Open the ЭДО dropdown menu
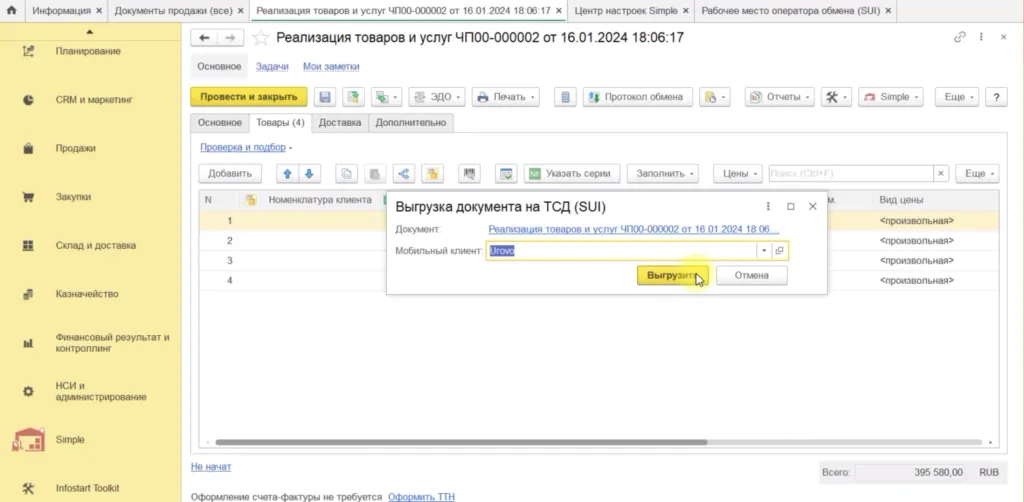The image size is (1024, 502). (438, 97)
